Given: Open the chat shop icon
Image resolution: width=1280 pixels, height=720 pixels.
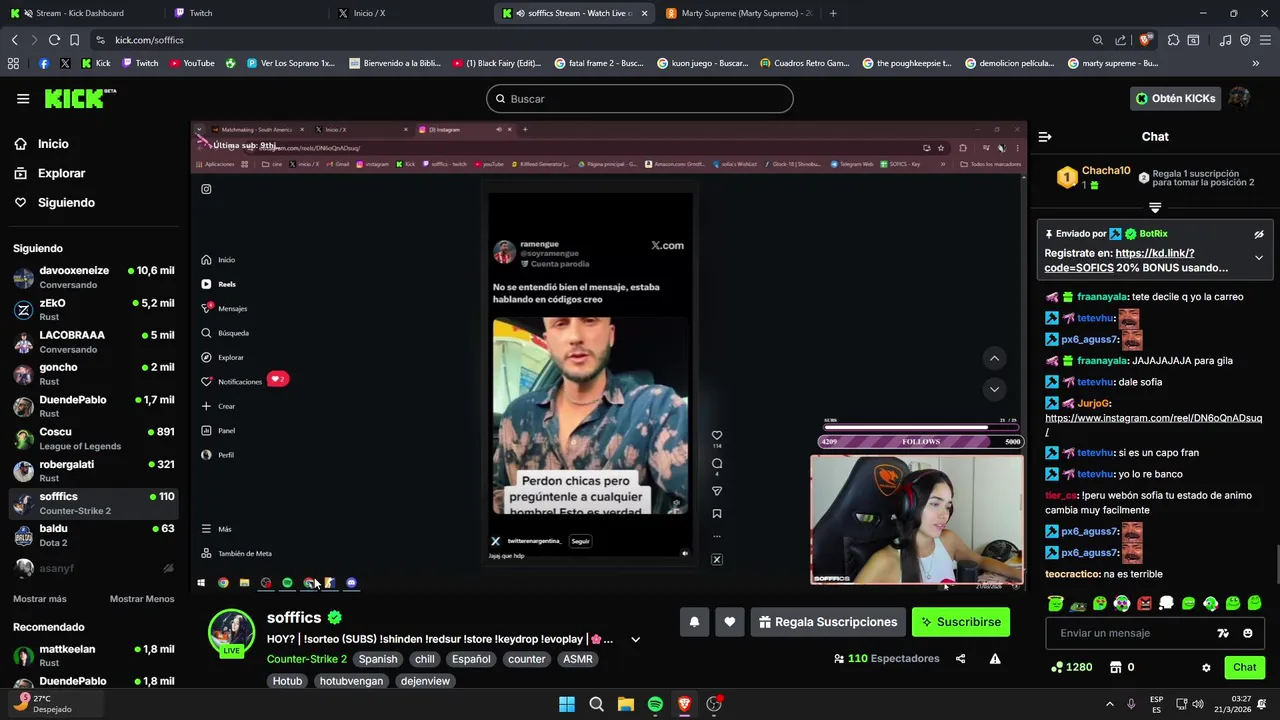Looking at the screenshot, I should [x=1116, y=667].
